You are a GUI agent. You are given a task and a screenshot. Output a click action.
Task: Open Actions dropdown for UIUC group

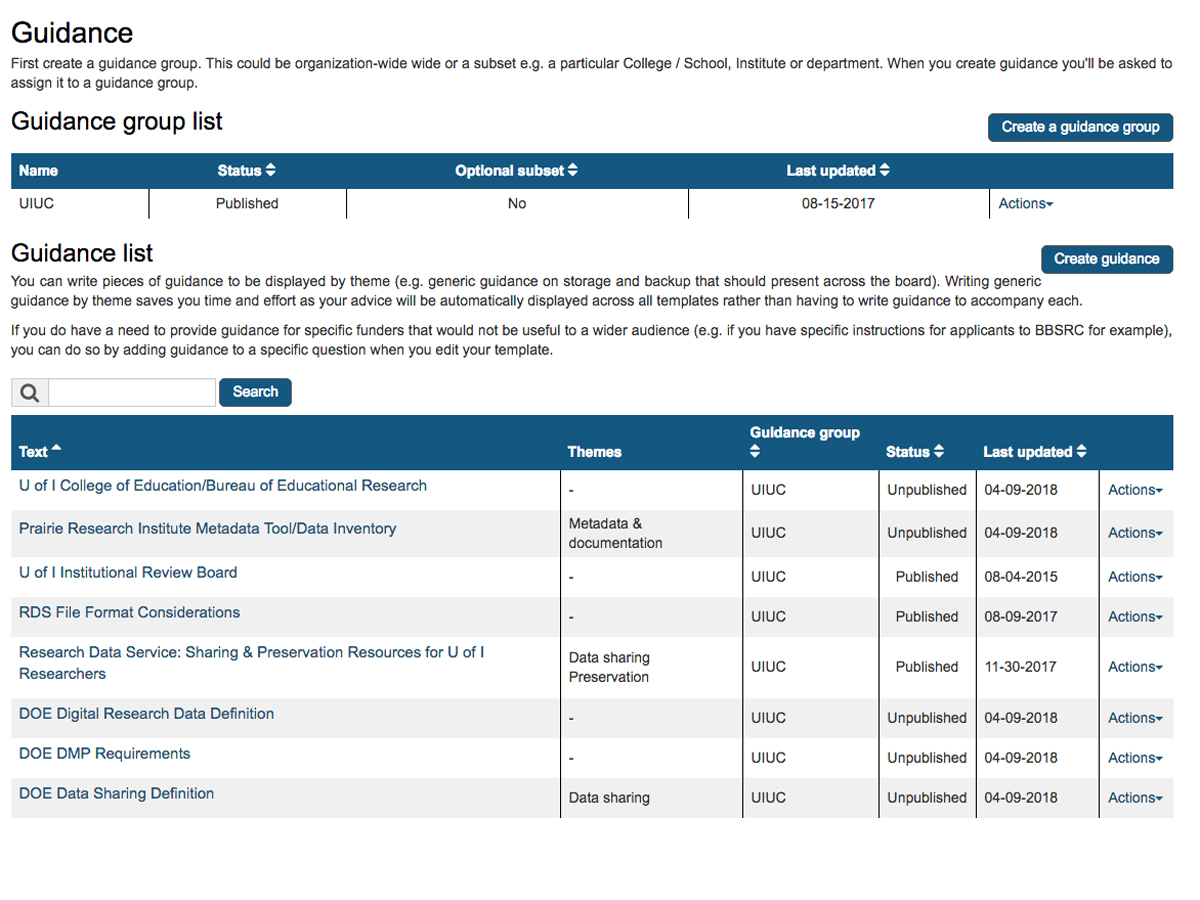click(1026, 204)
